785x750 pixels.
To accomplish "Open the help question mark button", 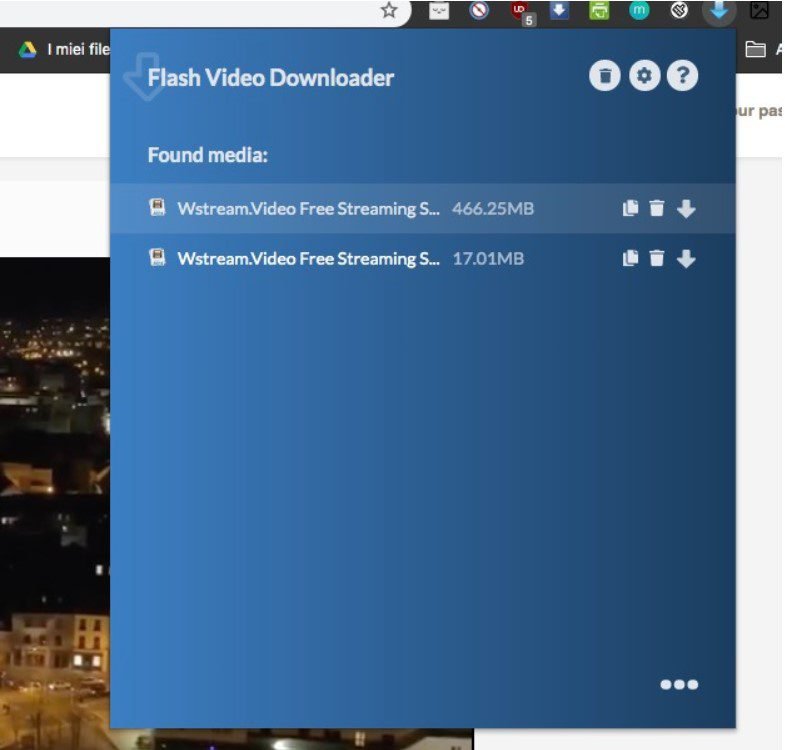I will pos(682,76).
